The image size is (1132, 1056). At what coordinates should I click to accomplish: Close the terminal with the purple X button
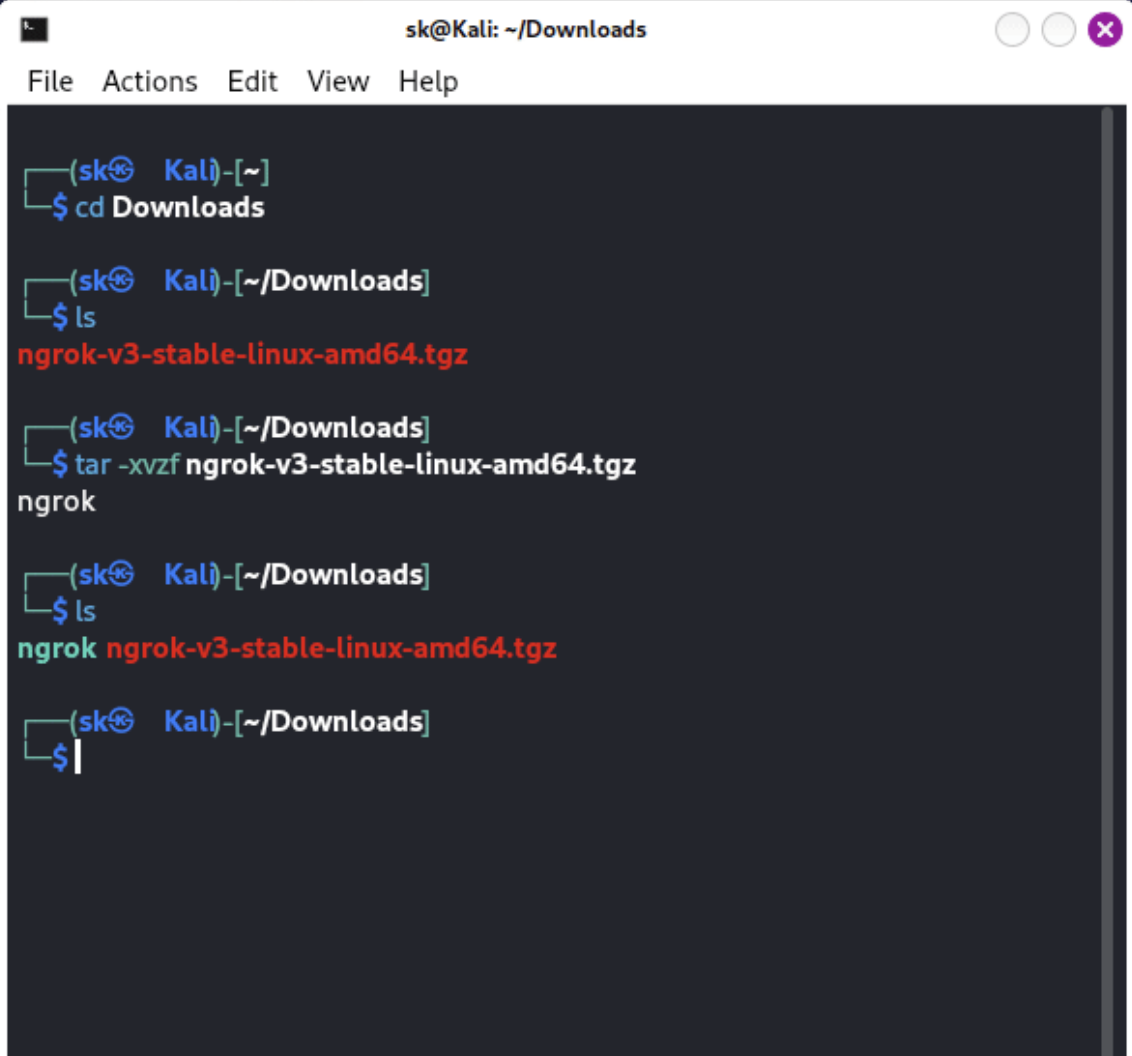[1104, 31]
